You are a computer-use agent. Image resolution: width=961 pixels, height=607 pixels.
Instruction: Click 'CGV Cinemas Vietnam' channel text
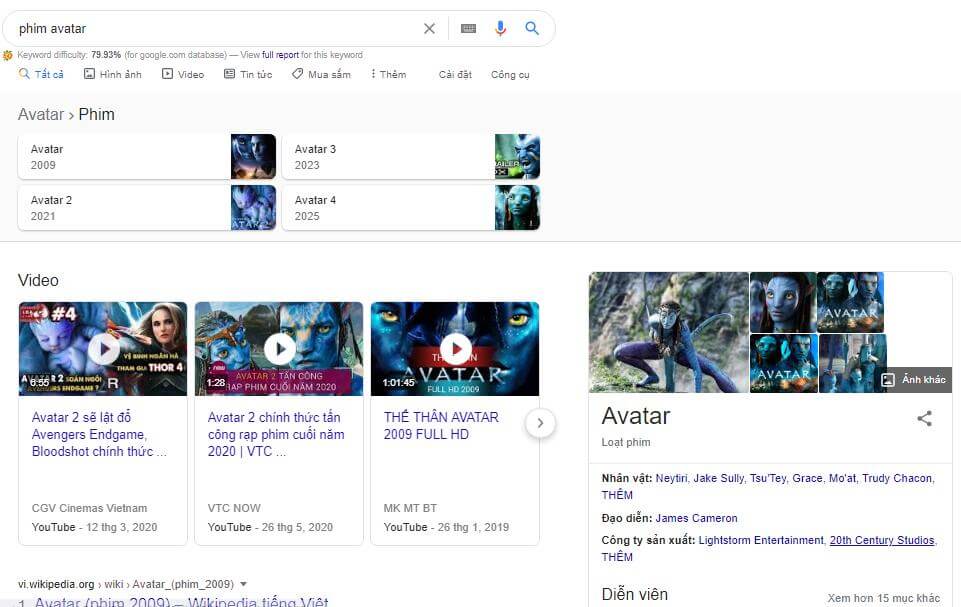click(89, 508)
